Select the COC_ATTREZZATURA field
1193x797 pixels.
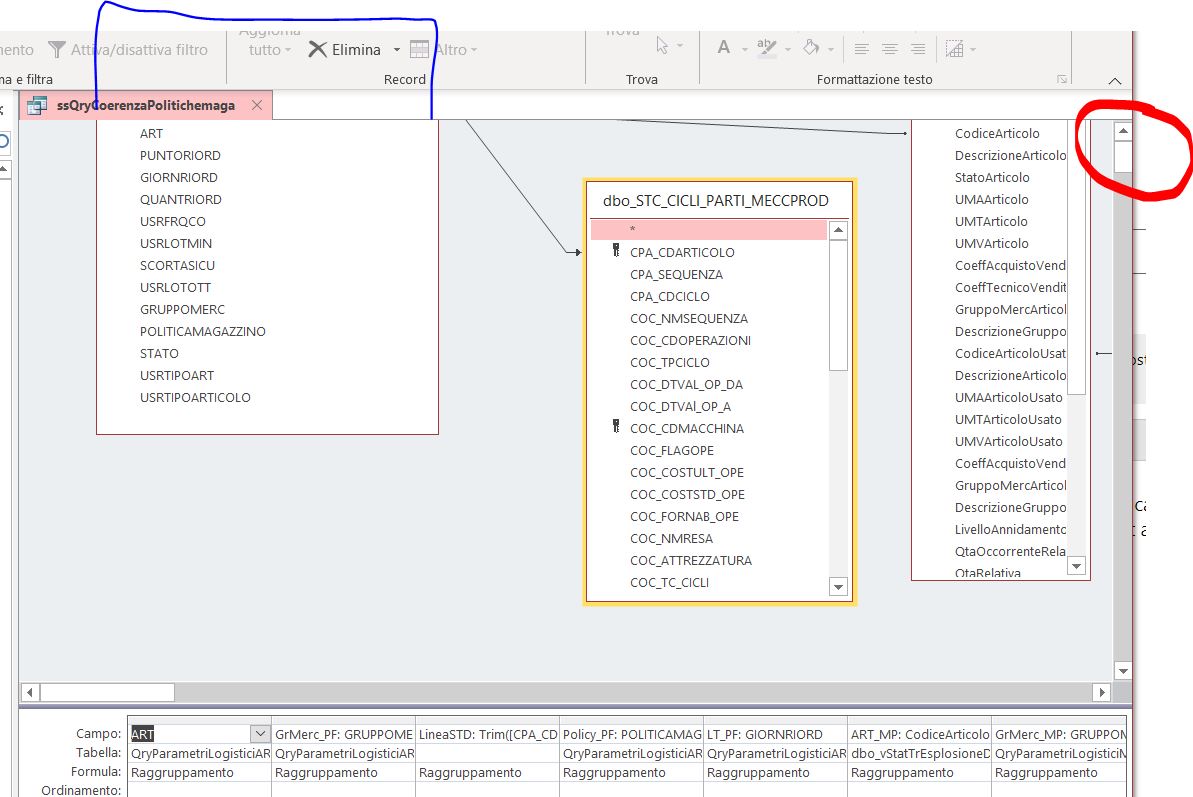(691, 560)
